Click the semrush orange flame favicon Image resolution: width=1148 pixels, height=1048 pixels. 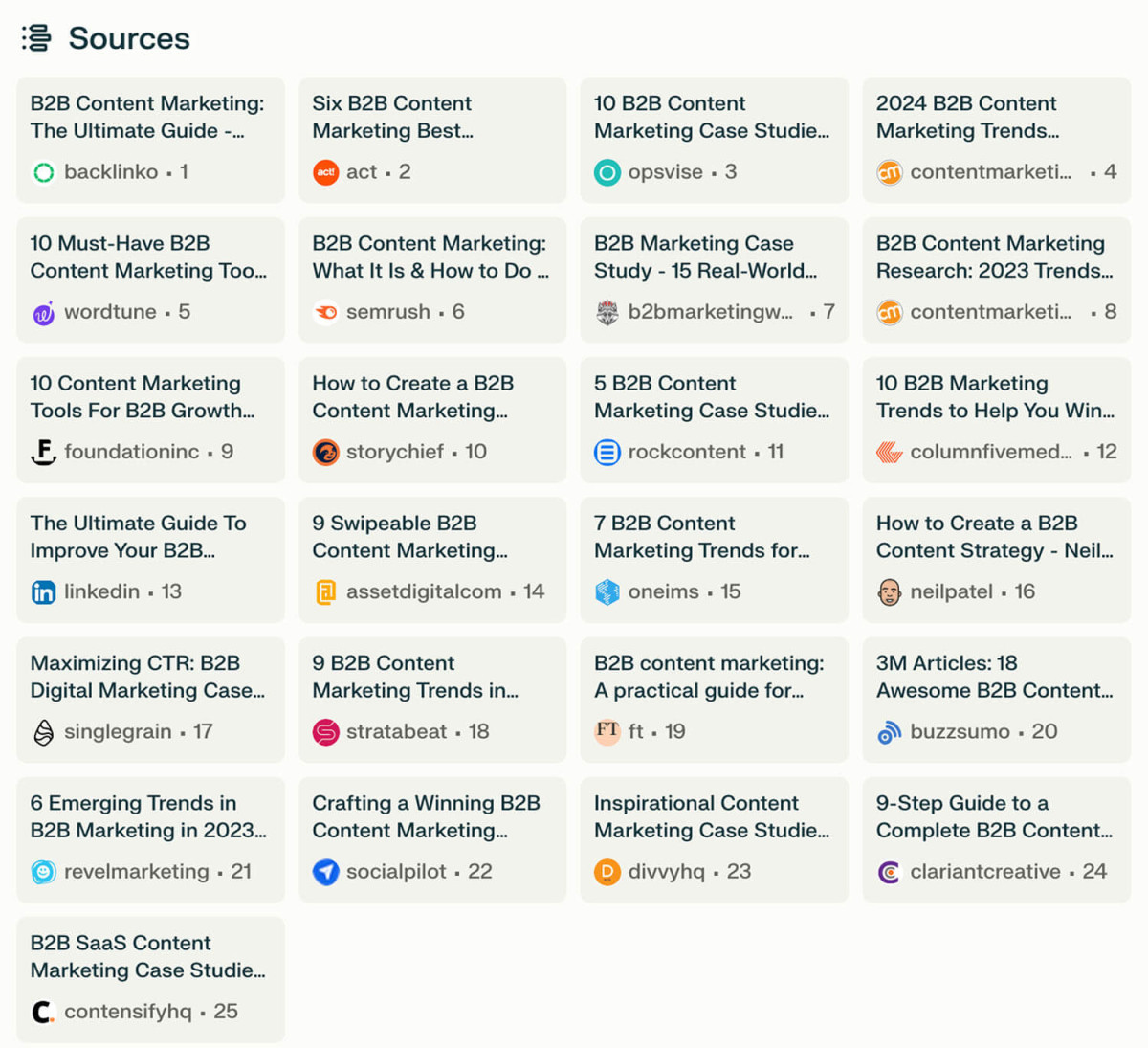pos(325,312)
